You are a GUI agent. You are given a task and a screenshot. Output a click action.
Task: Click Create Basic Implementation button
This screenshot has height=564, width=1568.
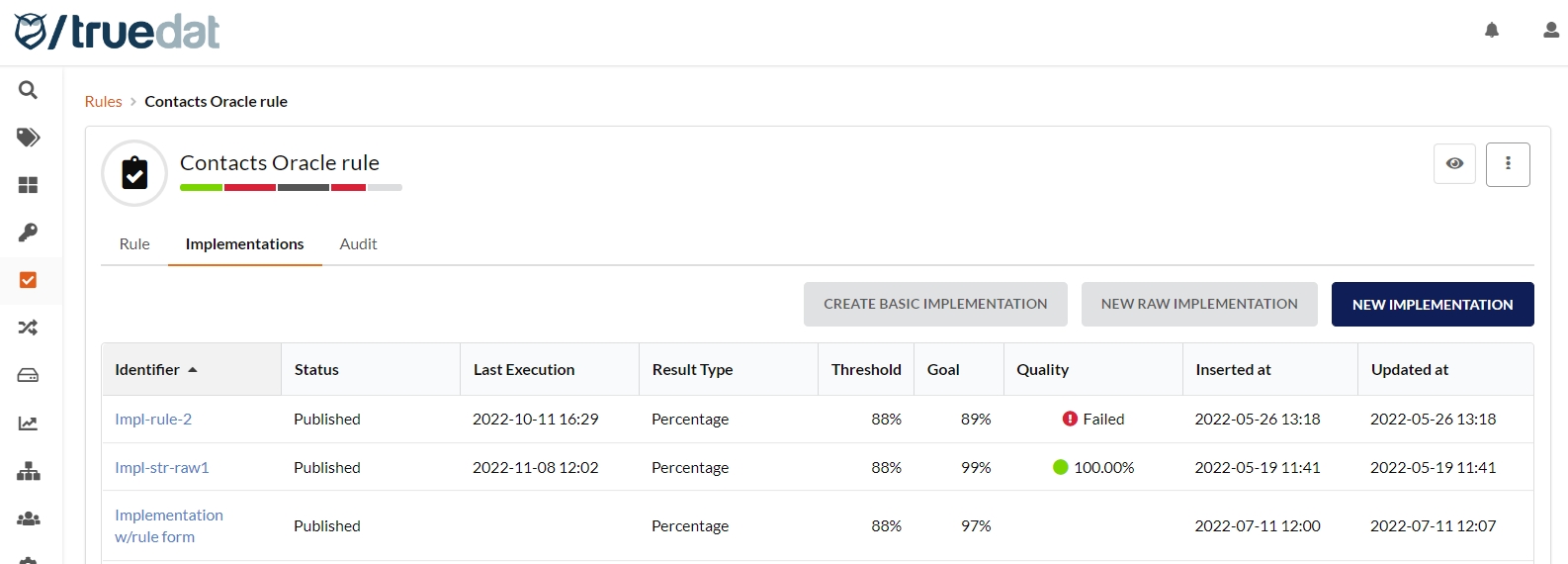(935, 305)
